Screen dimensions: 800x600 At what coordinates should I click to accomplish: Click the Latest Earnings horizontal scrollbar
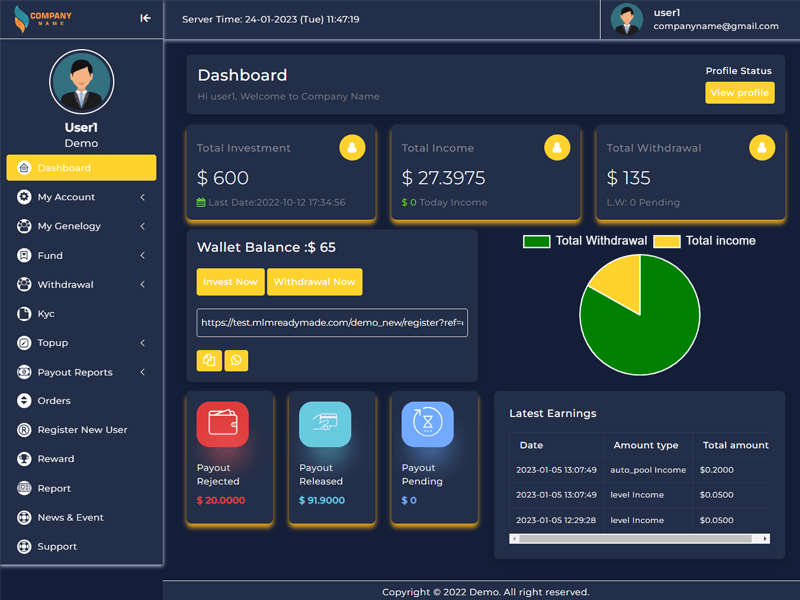click(639, 539)
